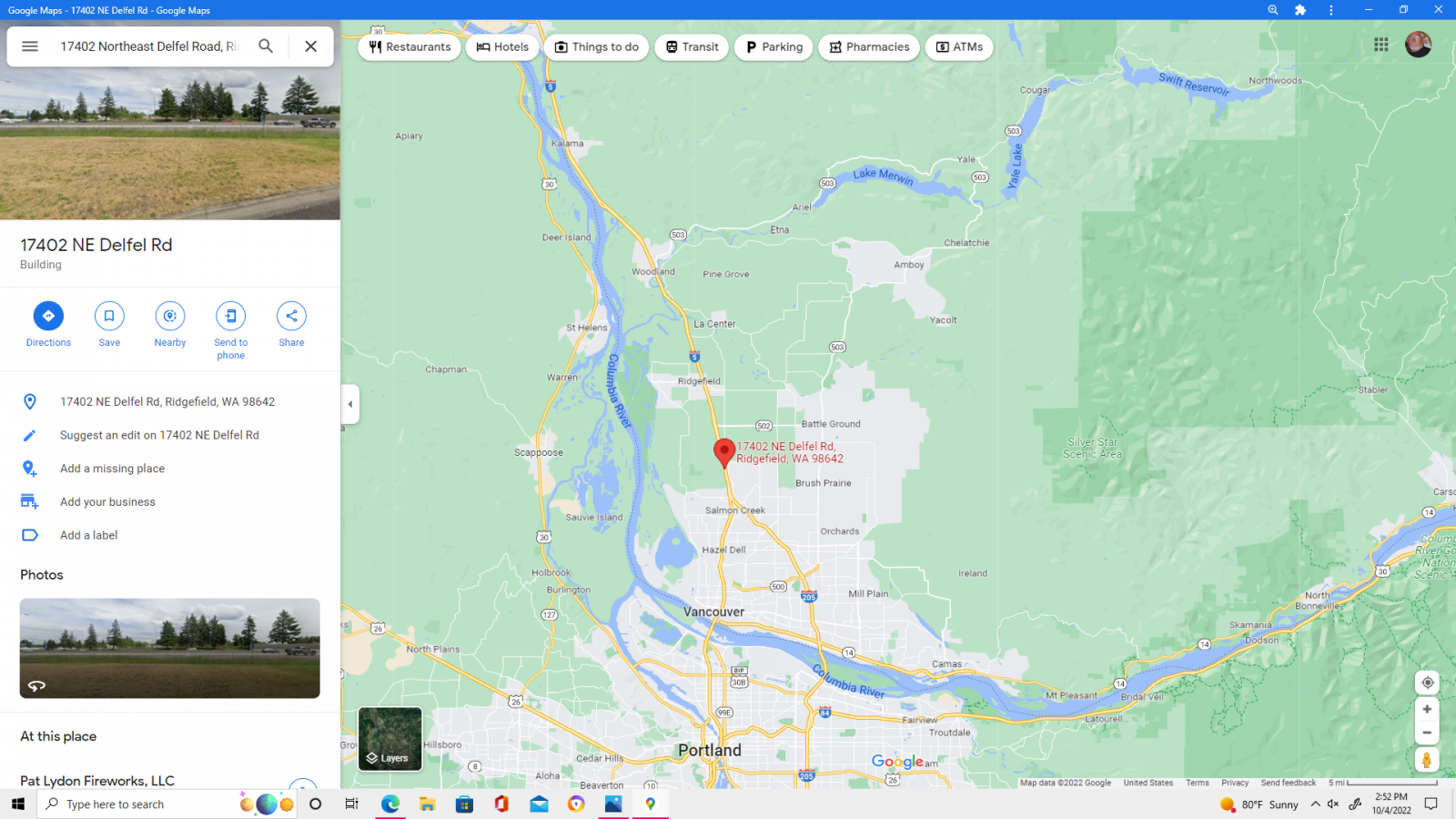Image resolution: width=1456 pixels, height=819 pixels.
Task: Open the street view photo thumbnail
Action: point(170,648)
